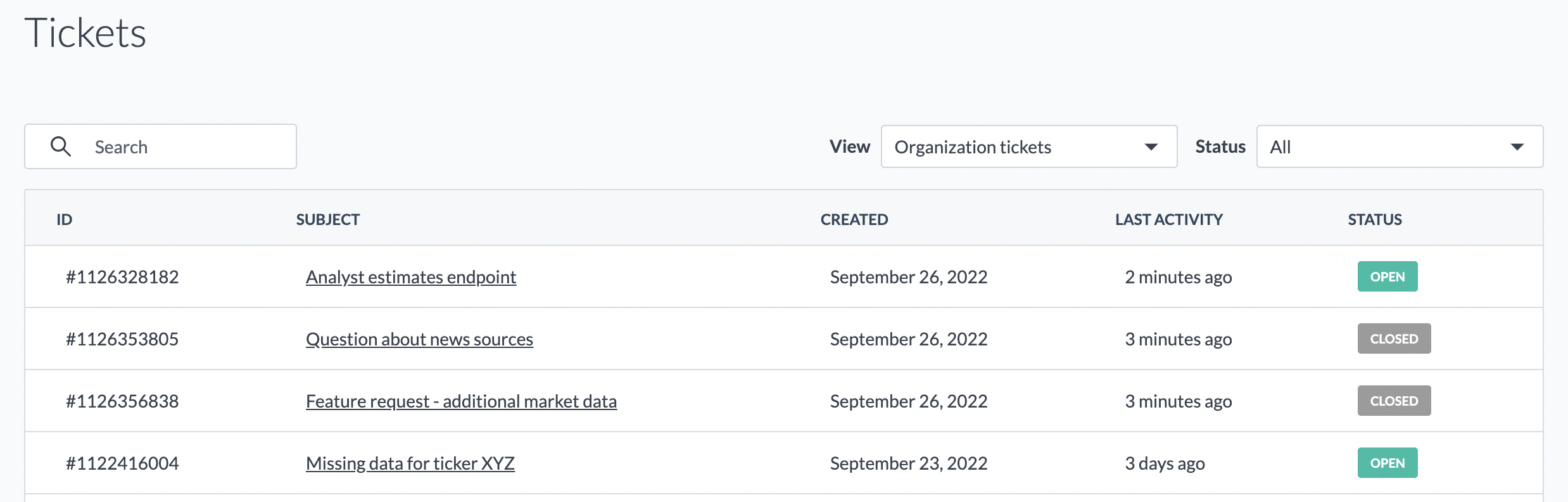Open the Status All filter dropdown
The height and width of the screenshot is (502, 1568).
pos(1400,146)
